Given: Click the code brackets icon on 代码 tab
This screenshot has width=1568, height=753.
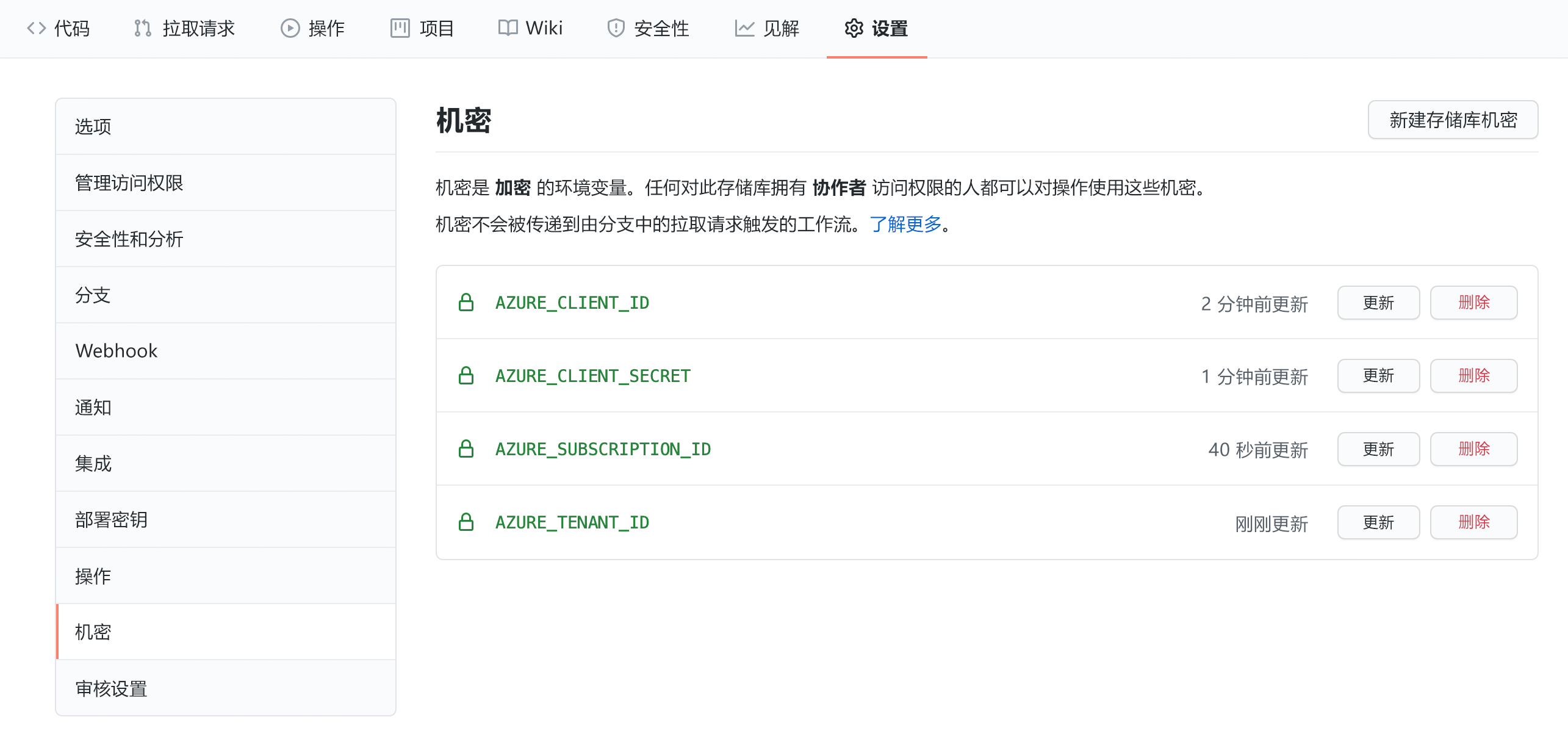Looking at the screenshot, I should [37, 28].
